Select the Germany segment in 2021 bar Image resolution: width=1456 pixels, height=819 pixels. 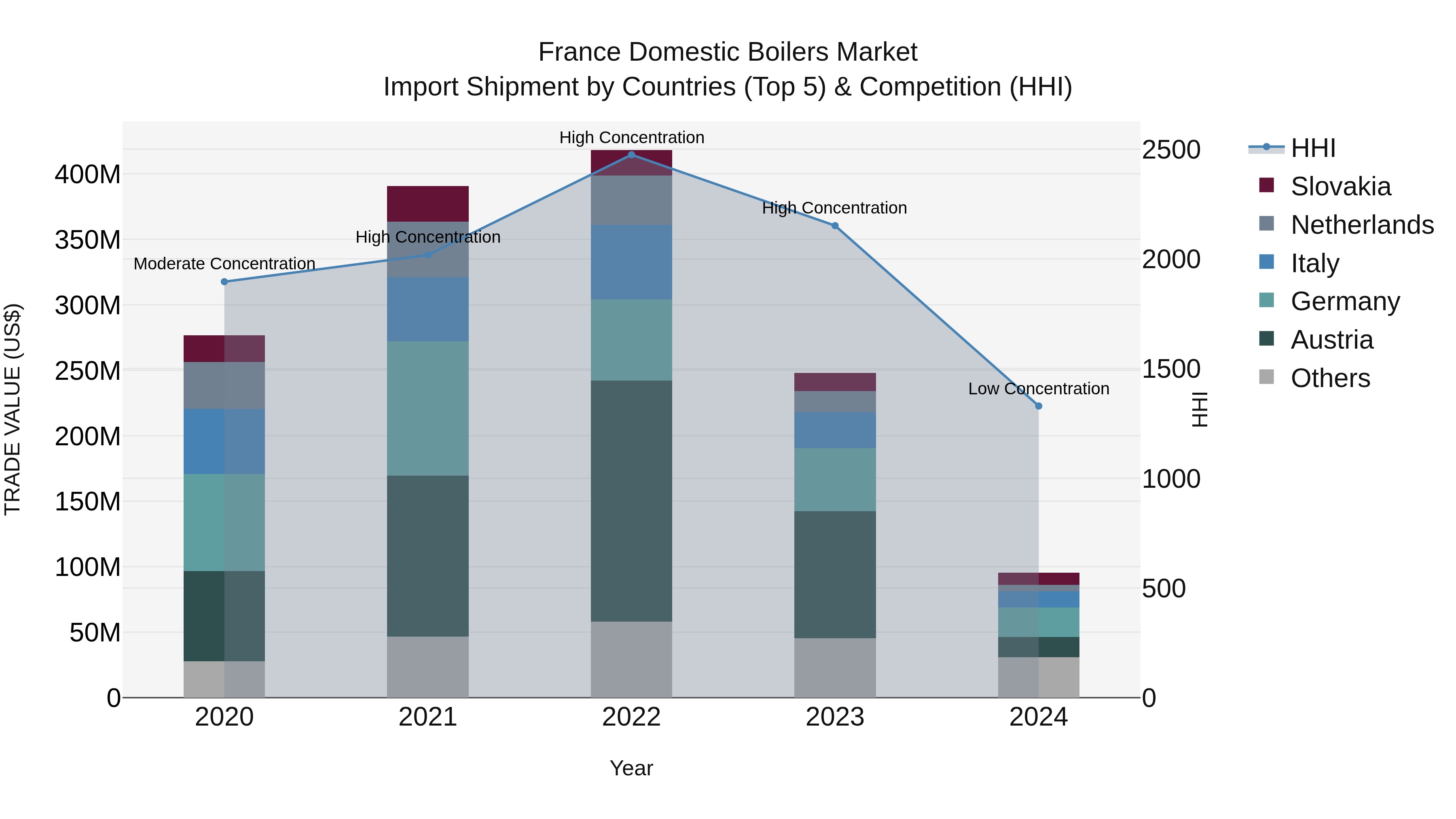click(x=428, y=408)
